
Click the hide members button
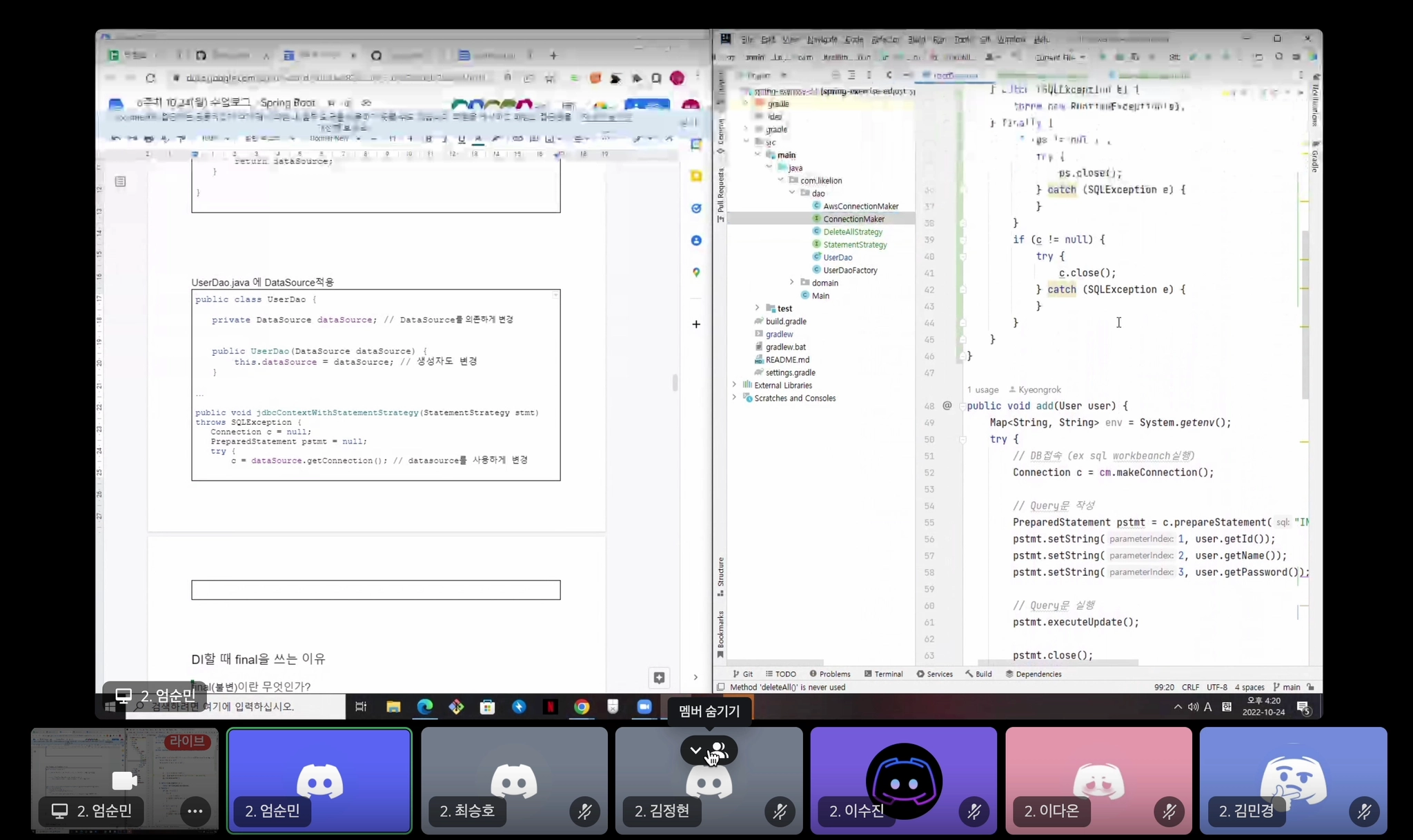coord(709,750)
